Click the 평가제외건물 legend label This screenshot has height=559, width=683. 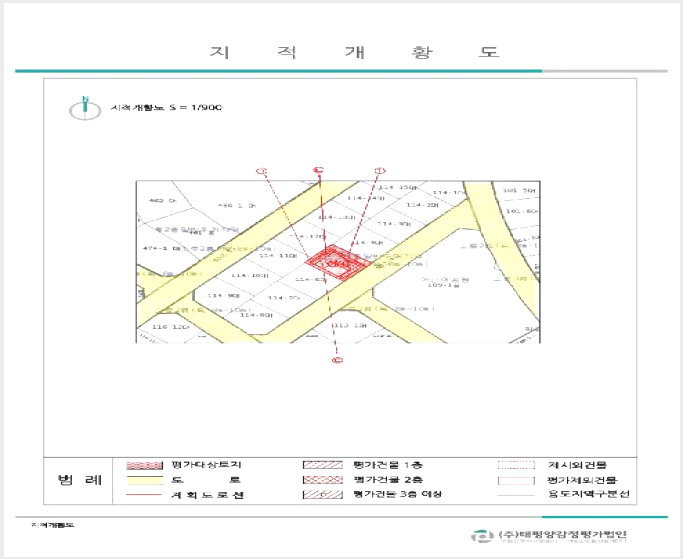click(x=583, y=480)
